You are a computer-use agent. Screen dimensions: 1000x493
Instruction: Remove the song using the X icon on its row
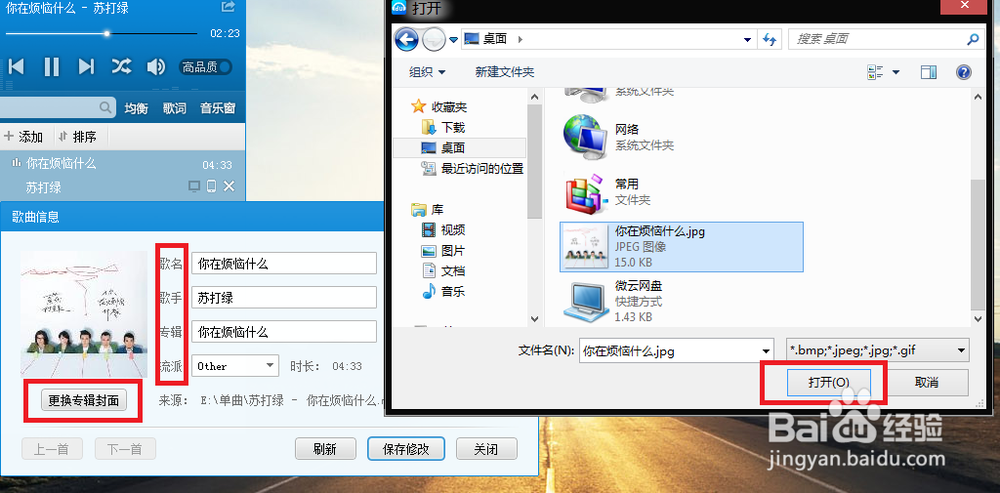[x=229, y=186]
